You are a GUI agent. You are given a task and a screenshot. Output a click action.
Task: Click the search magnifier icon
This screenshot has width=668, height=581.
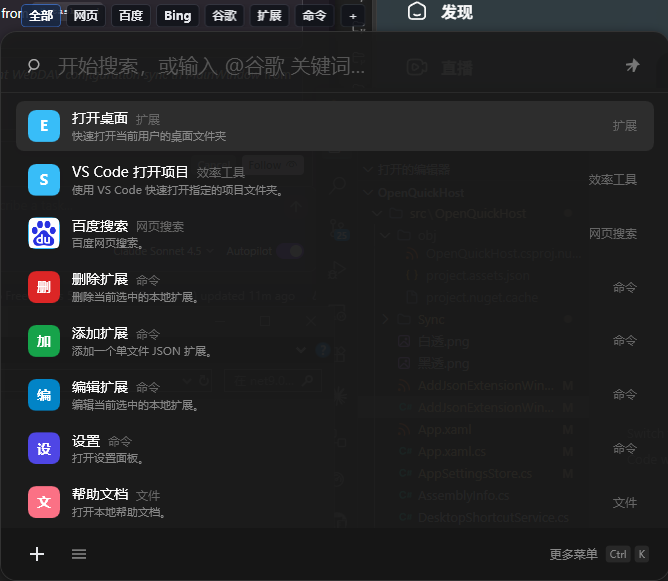coord(34,66)
